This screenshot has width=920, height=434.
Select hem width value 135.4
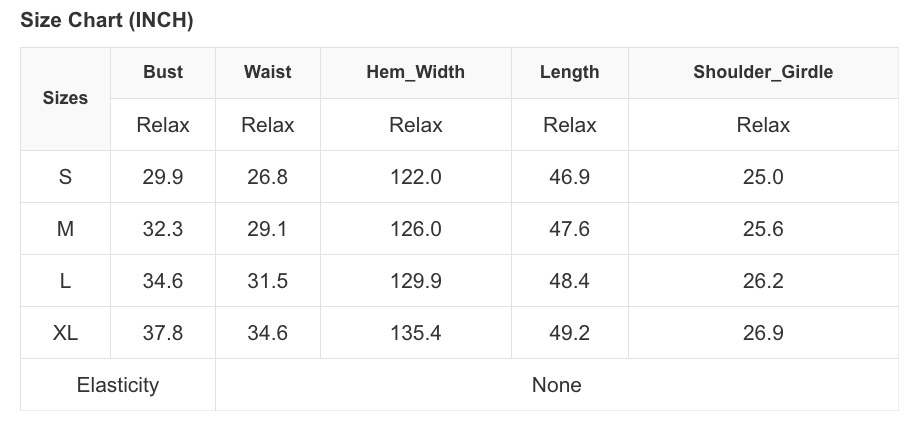(415, 333)
